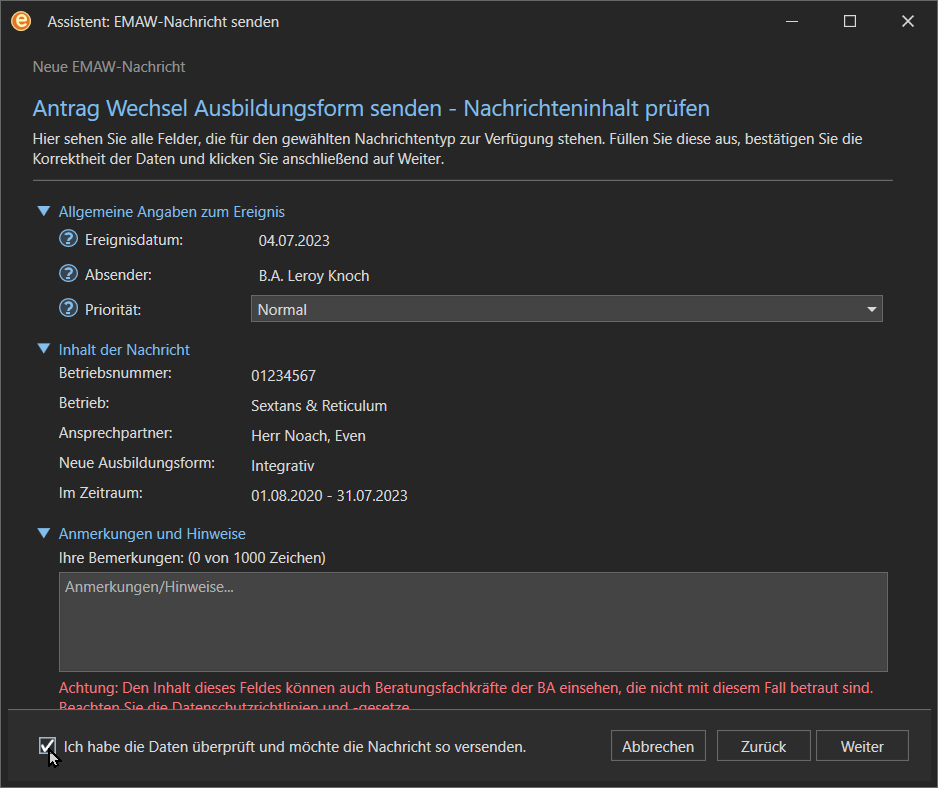Click the Ansprechpartner field label
Image resolution: width=938 pixels, height=788 pixels.
coord(115,433)
